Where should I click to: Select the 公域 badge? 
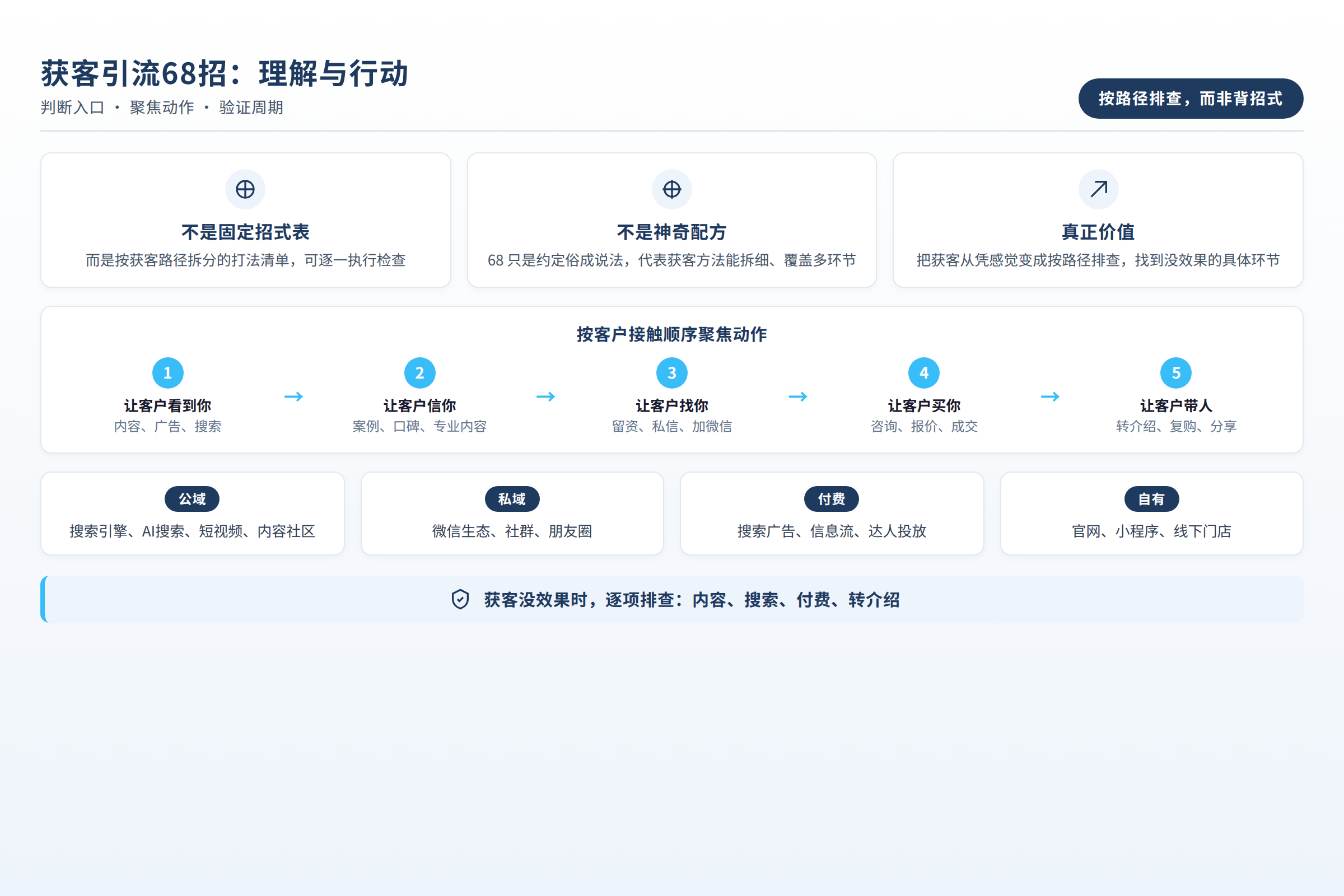[192, 500]
